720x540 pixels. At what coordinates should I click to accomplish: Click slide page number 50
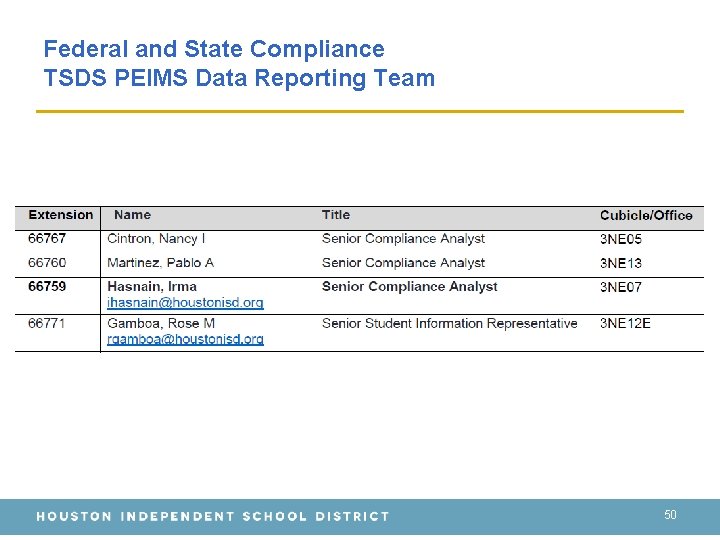click(670, 515)
